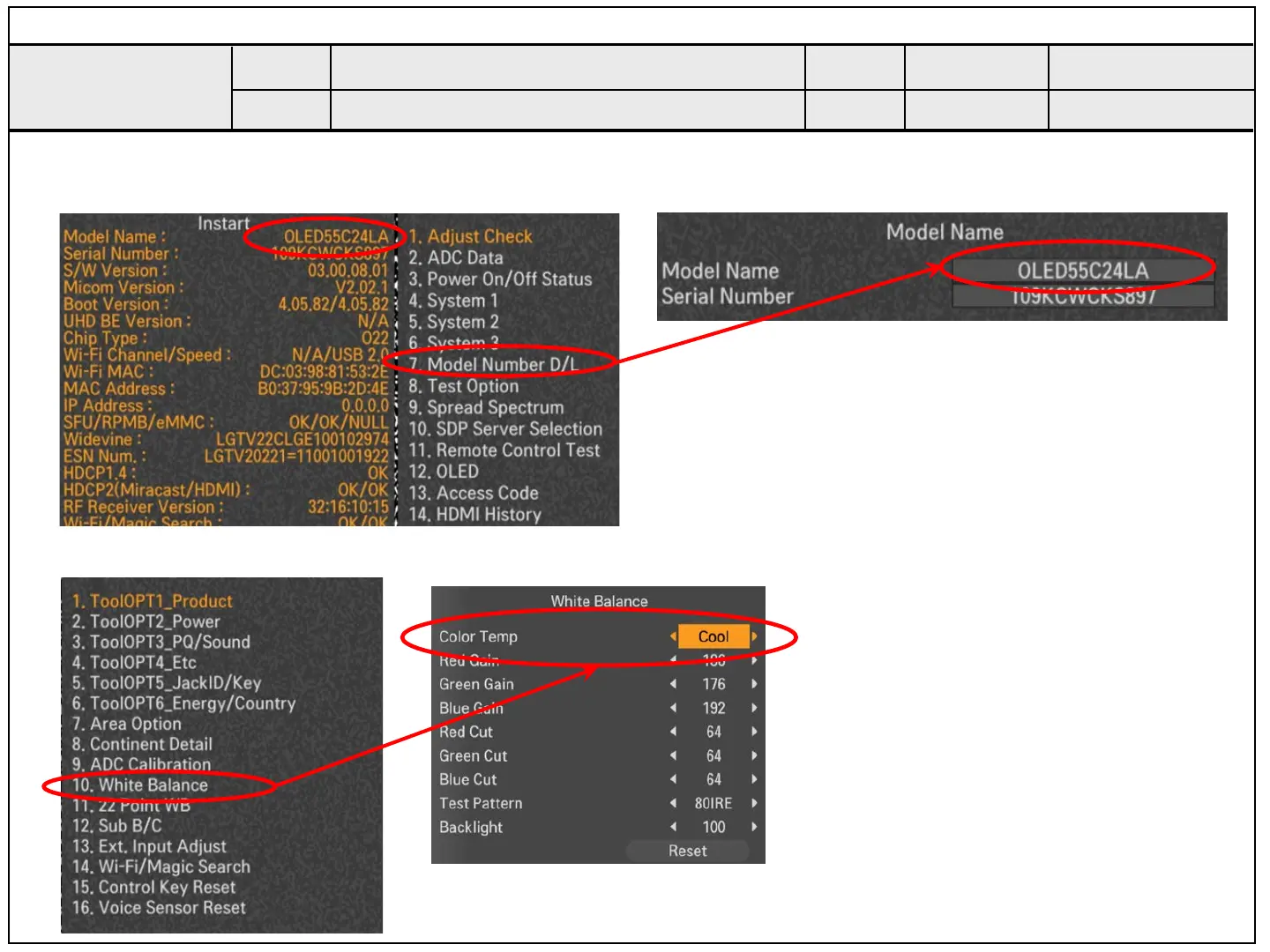Select 9. ADC Calibration

click(141, 764)
